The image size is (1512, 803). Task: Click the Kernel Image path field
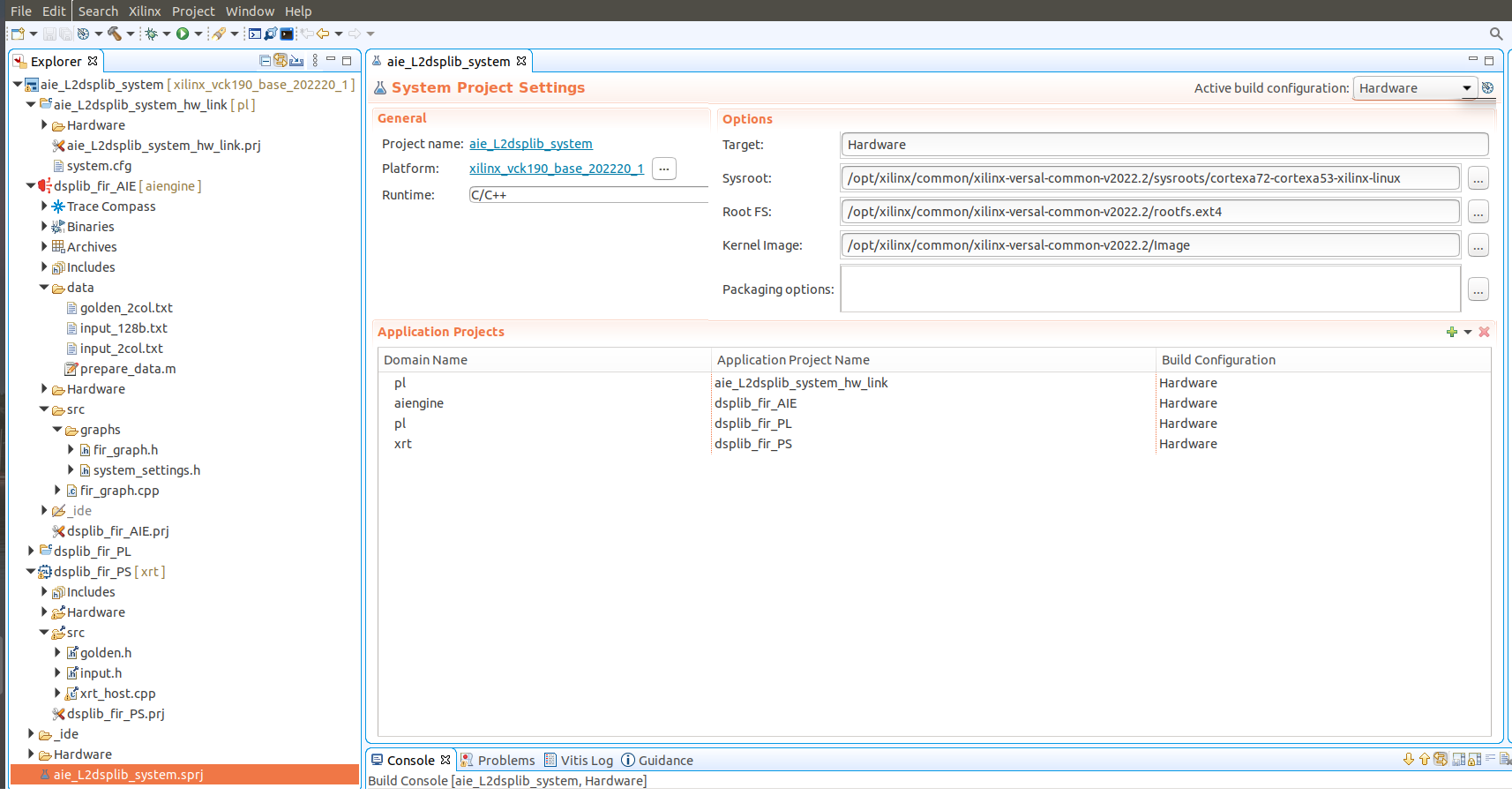pos(1150,244)
